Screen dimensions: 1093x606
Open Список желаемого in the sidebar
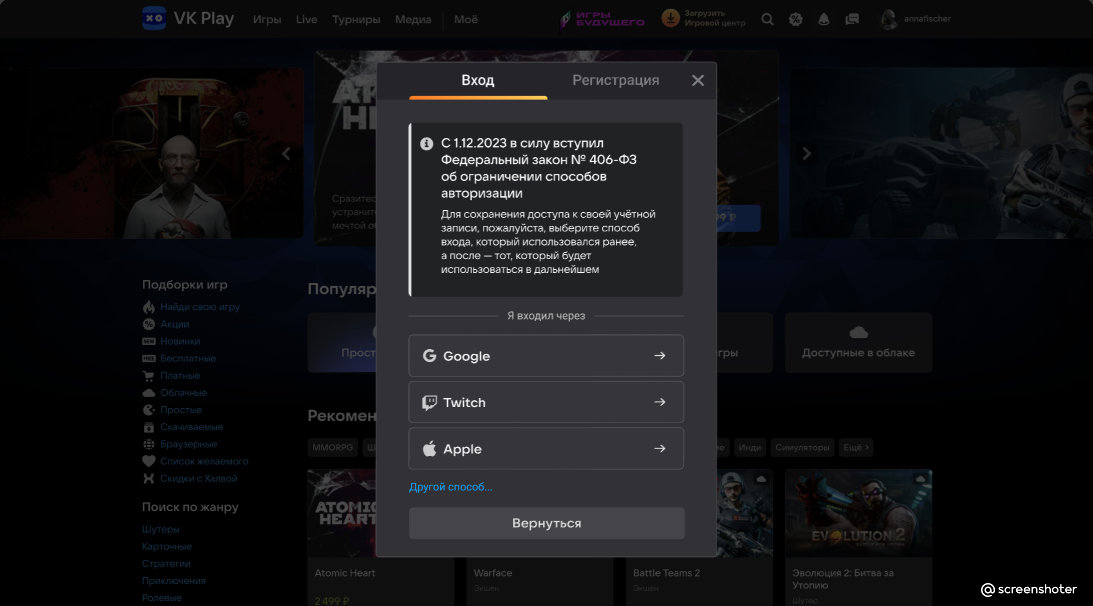pyautogui.click(x=204, y=461)
